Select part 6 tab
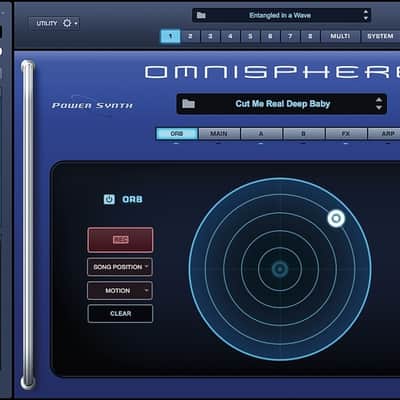Screen dimensions: 400x400 click(x=270, y=36)
